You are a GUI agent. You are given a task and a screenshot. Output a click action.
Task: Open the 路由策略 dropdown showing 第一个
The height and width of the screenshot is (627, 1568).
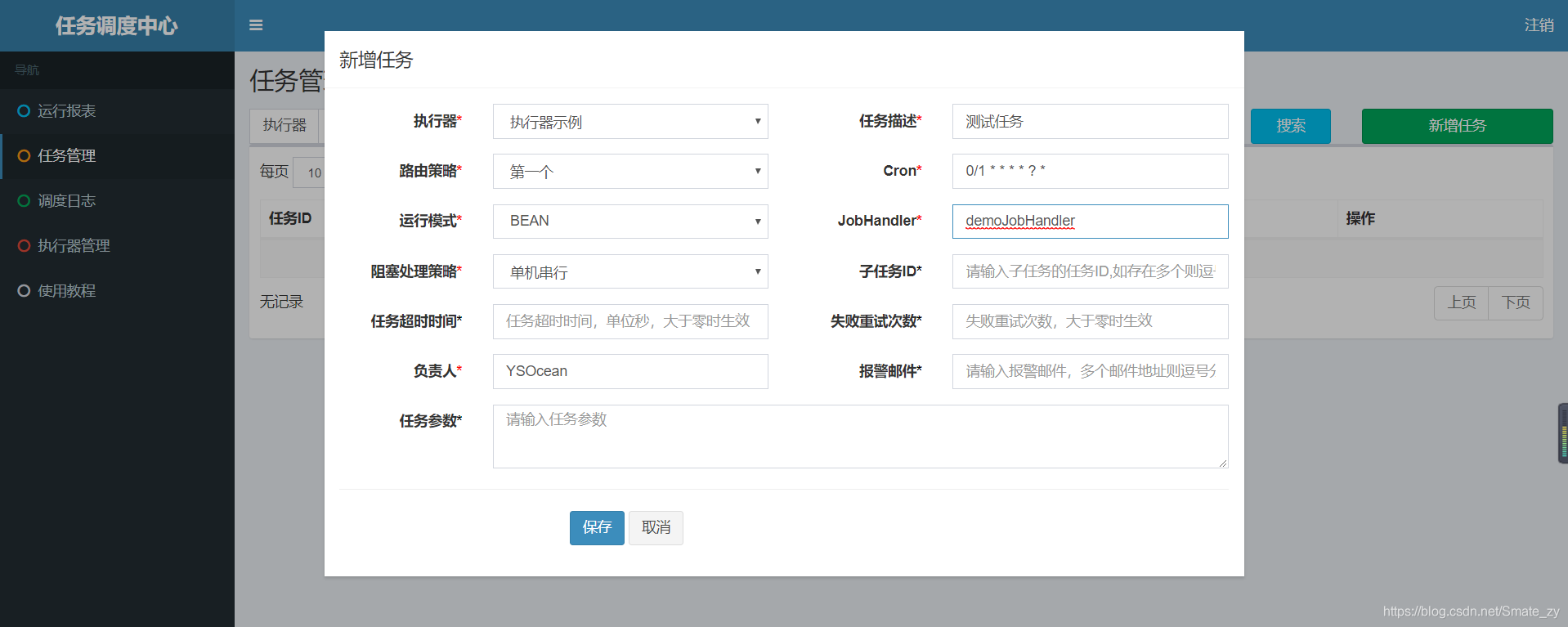coord(630,172)
